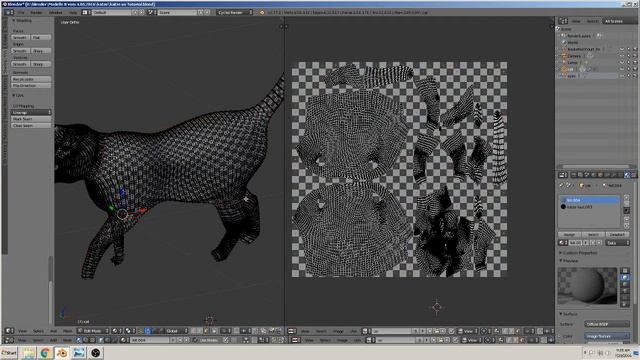640x360 pixels.
Task: Select the World row in outliner
Action: (572, 42)
